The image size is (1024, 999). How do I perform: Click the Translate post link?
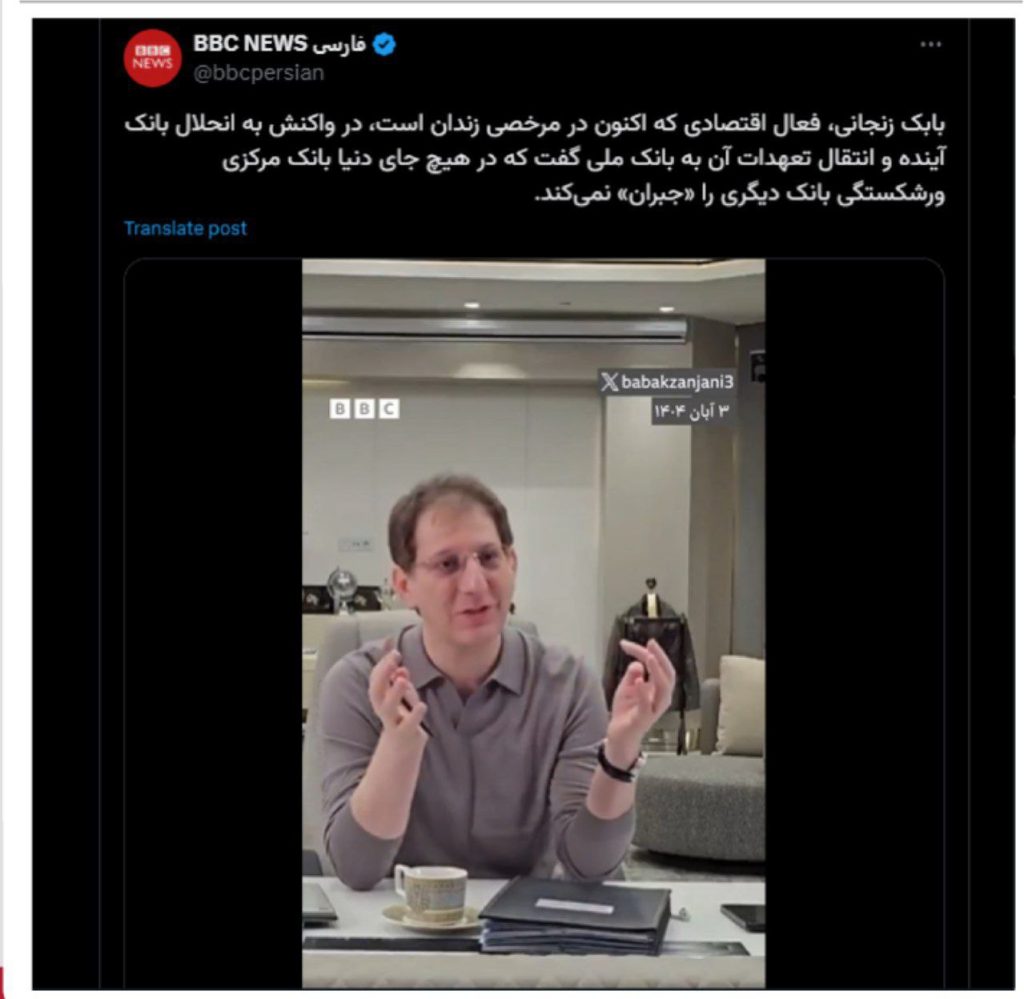[185, 228]
